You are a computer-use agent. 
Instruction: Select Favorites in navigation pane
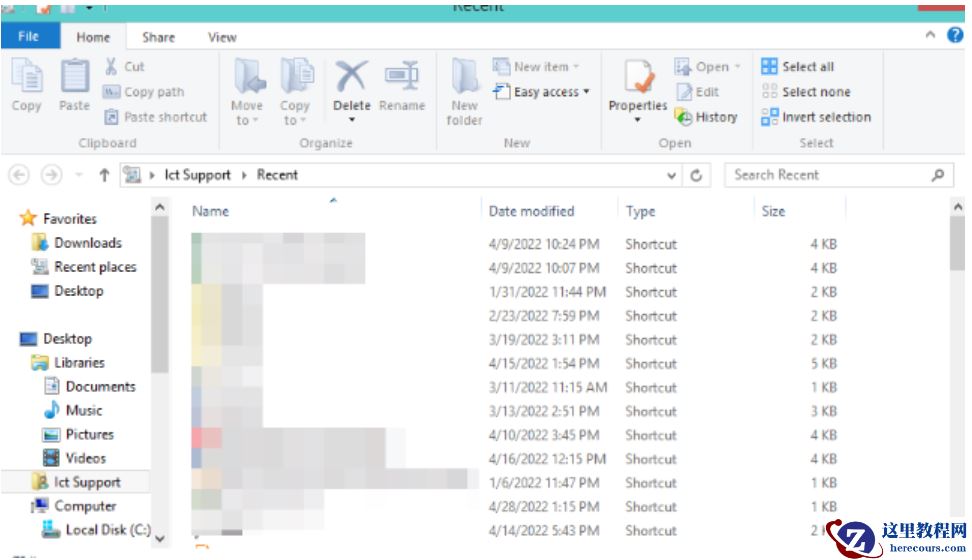click(58, 218)
